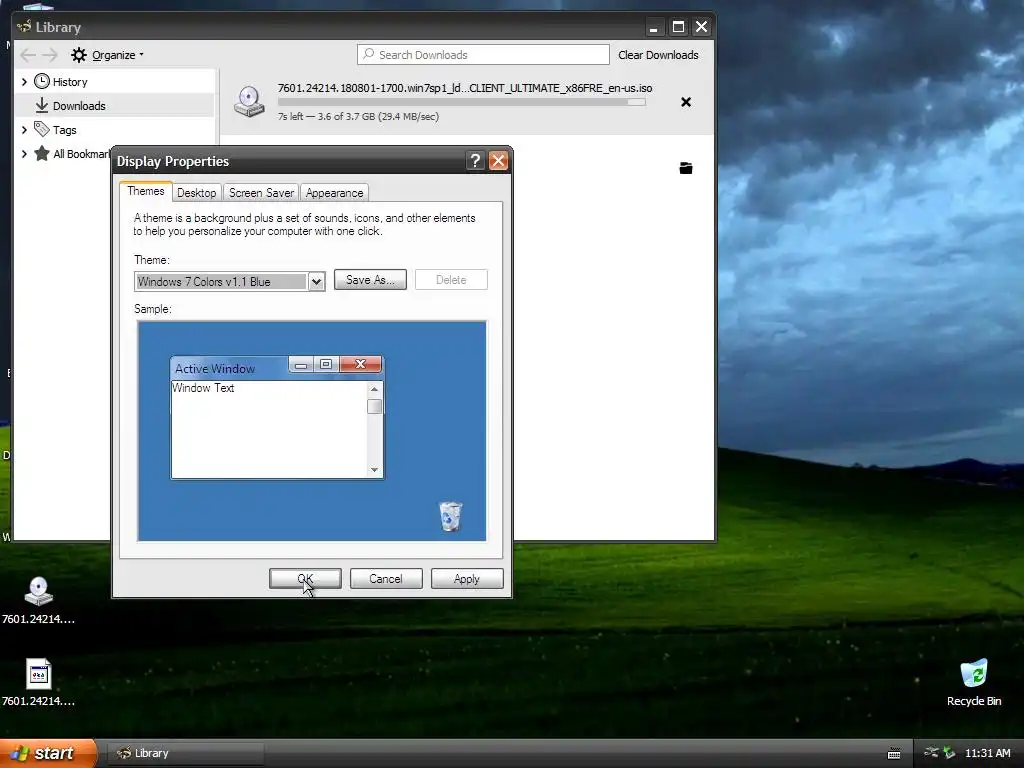Click the sample window minimize button
Screen dimensions: 1024x768
pos(301,364)
